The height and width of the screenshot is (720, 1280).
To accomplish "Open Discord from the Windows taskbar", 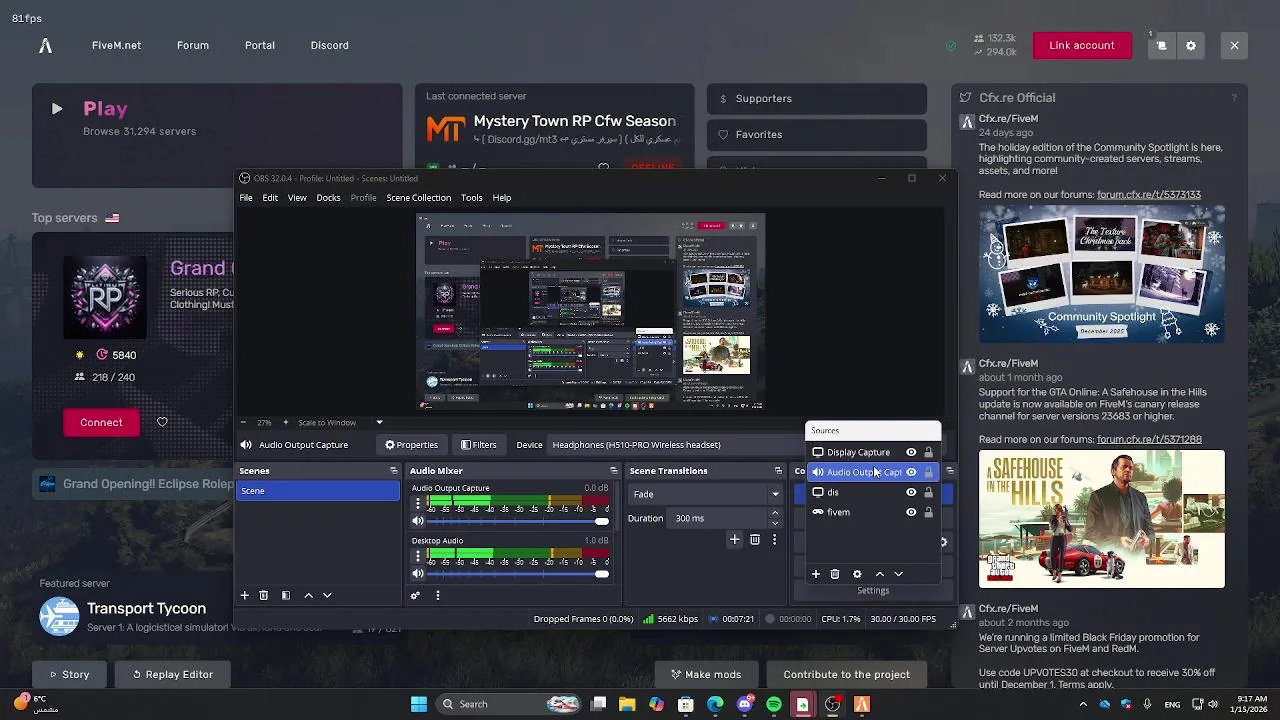I will [745, 704].
